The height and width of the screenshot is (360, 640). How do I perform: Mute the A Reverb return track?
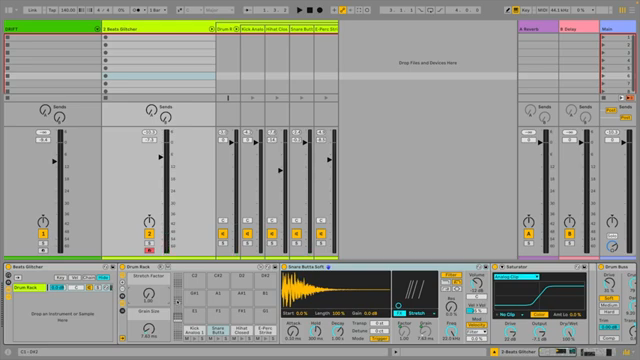[529, 234]
